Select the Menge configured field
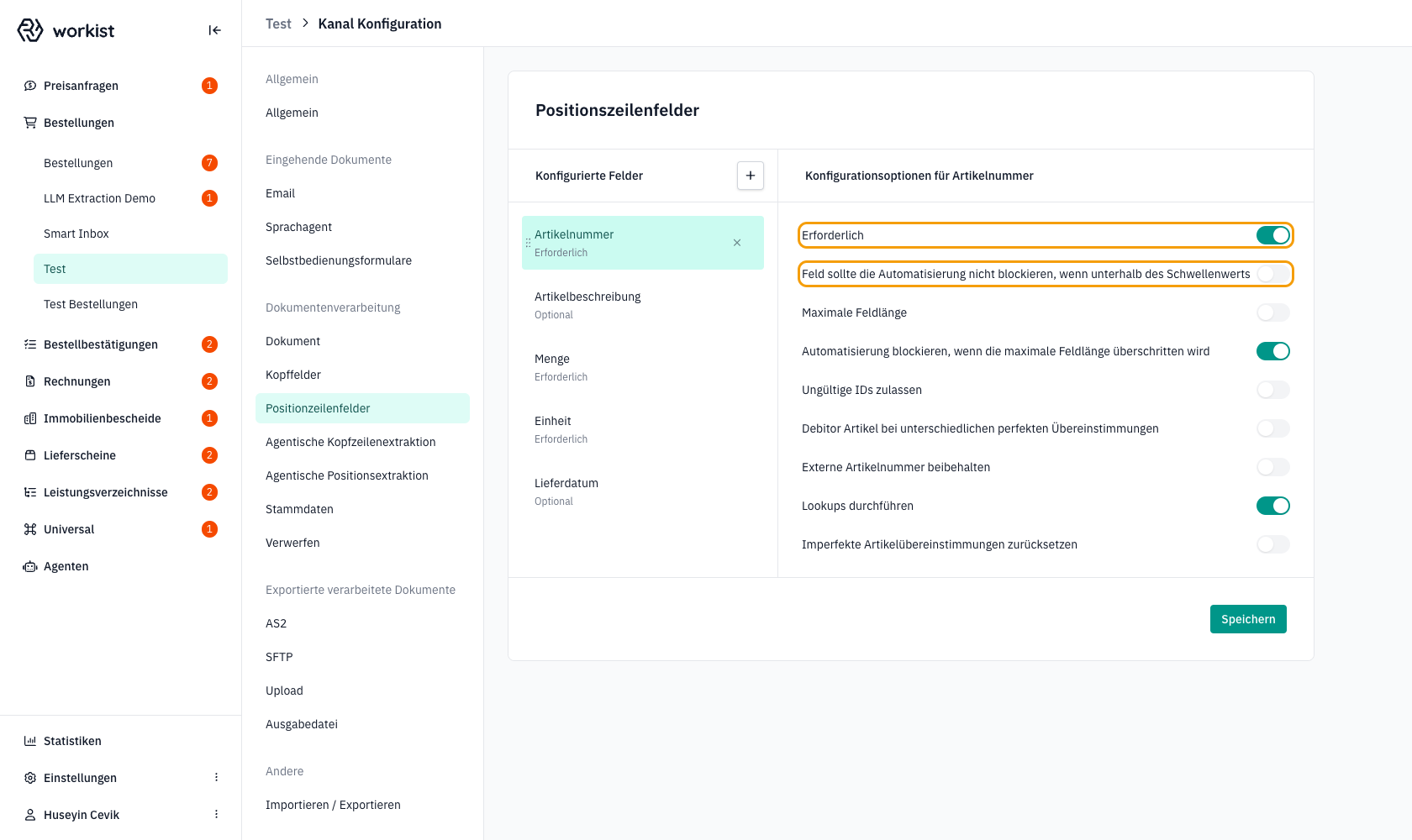Image resolution: width=1412 pixels, height=840 pixels. tap(643, 367)
